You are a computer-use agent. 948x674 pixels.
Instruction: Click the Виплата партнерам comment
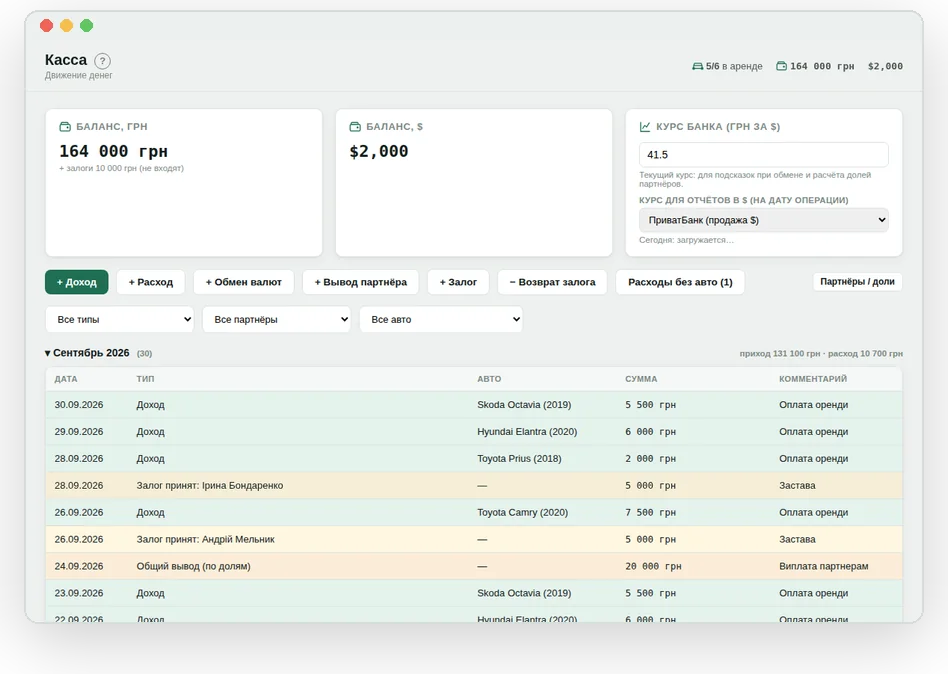(x=823, y=566)
